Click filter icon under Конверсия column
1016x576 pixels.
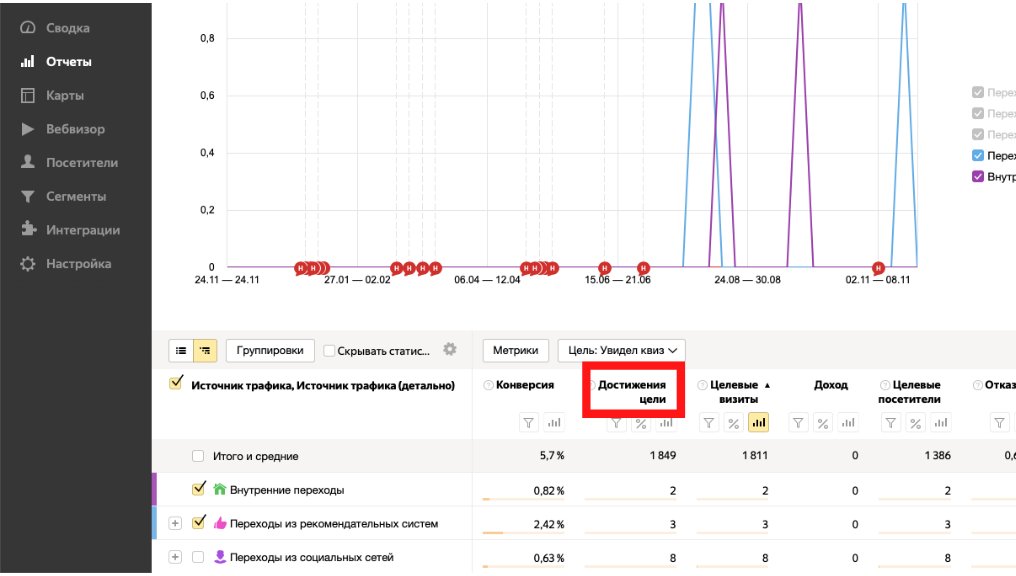(530, 423)
